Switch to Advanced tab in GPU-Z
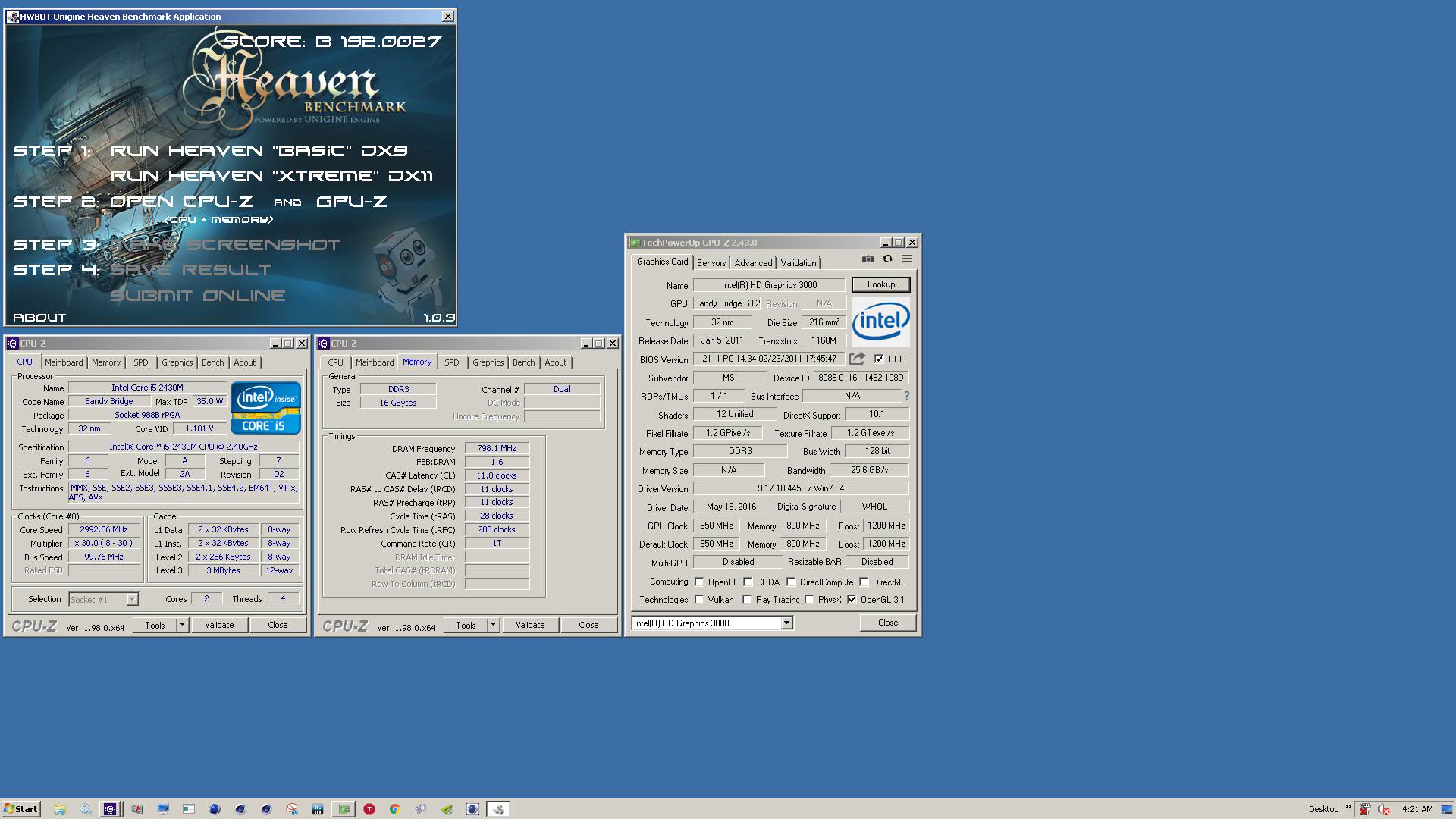The width and height of the screenshot is (1456, 819). pos(753,262)
